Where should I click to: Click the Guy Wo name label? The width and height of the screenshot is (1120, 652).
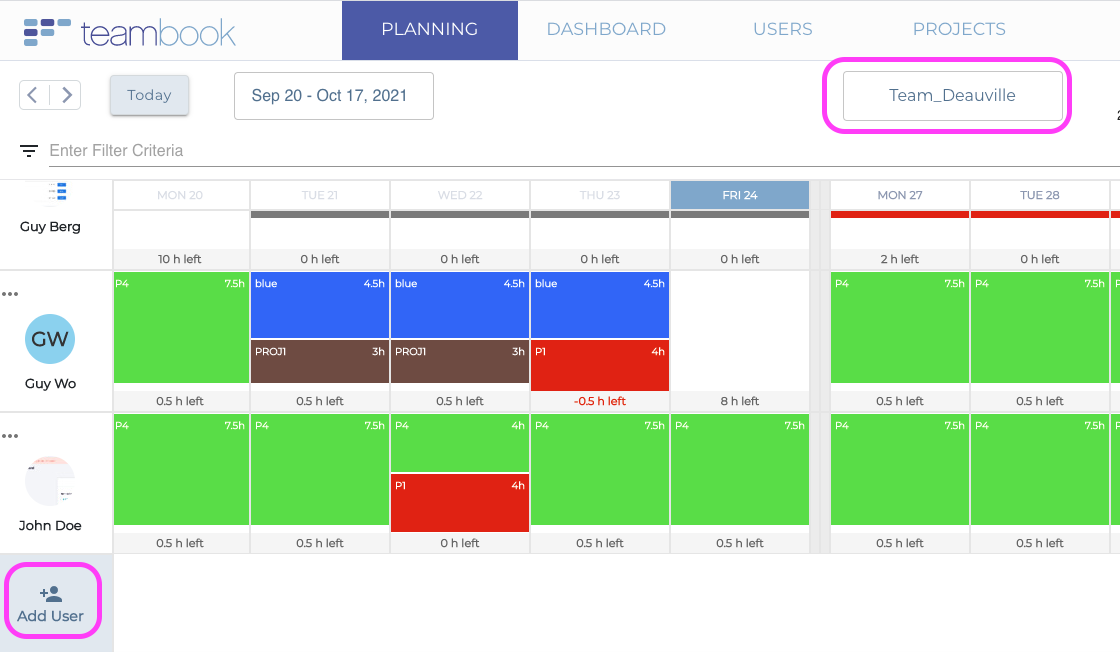[50, 383]
